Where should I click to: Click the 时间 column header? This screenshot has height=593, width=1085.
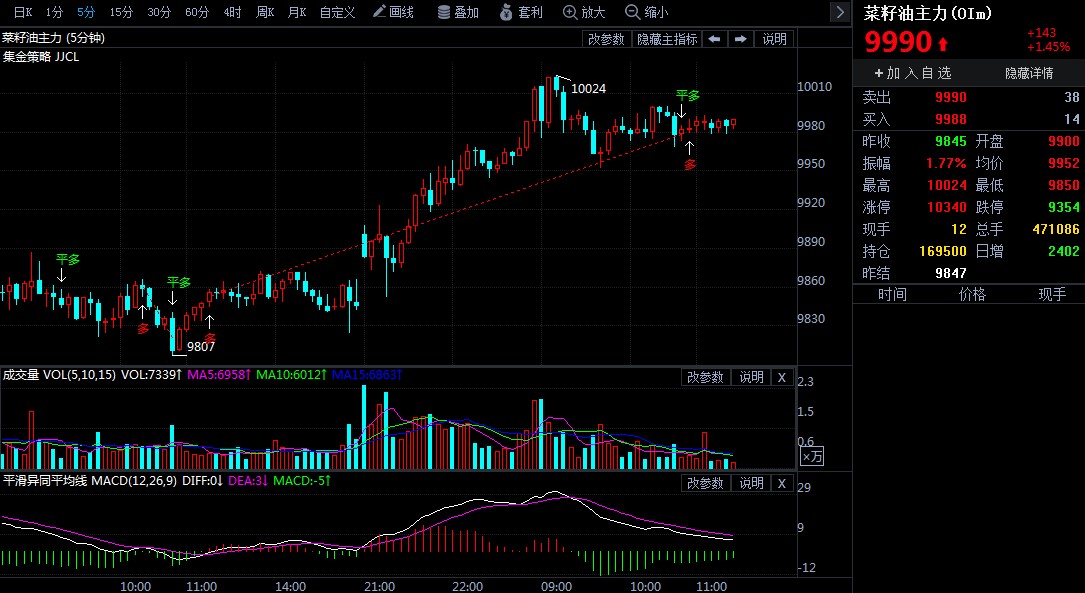pyautogui.click(x=892, y=295)
